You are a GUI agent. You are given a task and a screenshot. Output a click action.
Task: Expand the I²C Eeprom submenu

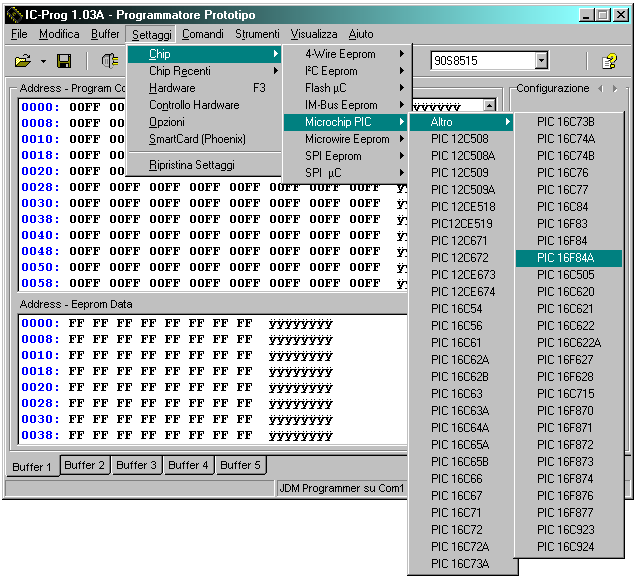tap(348, 71)
